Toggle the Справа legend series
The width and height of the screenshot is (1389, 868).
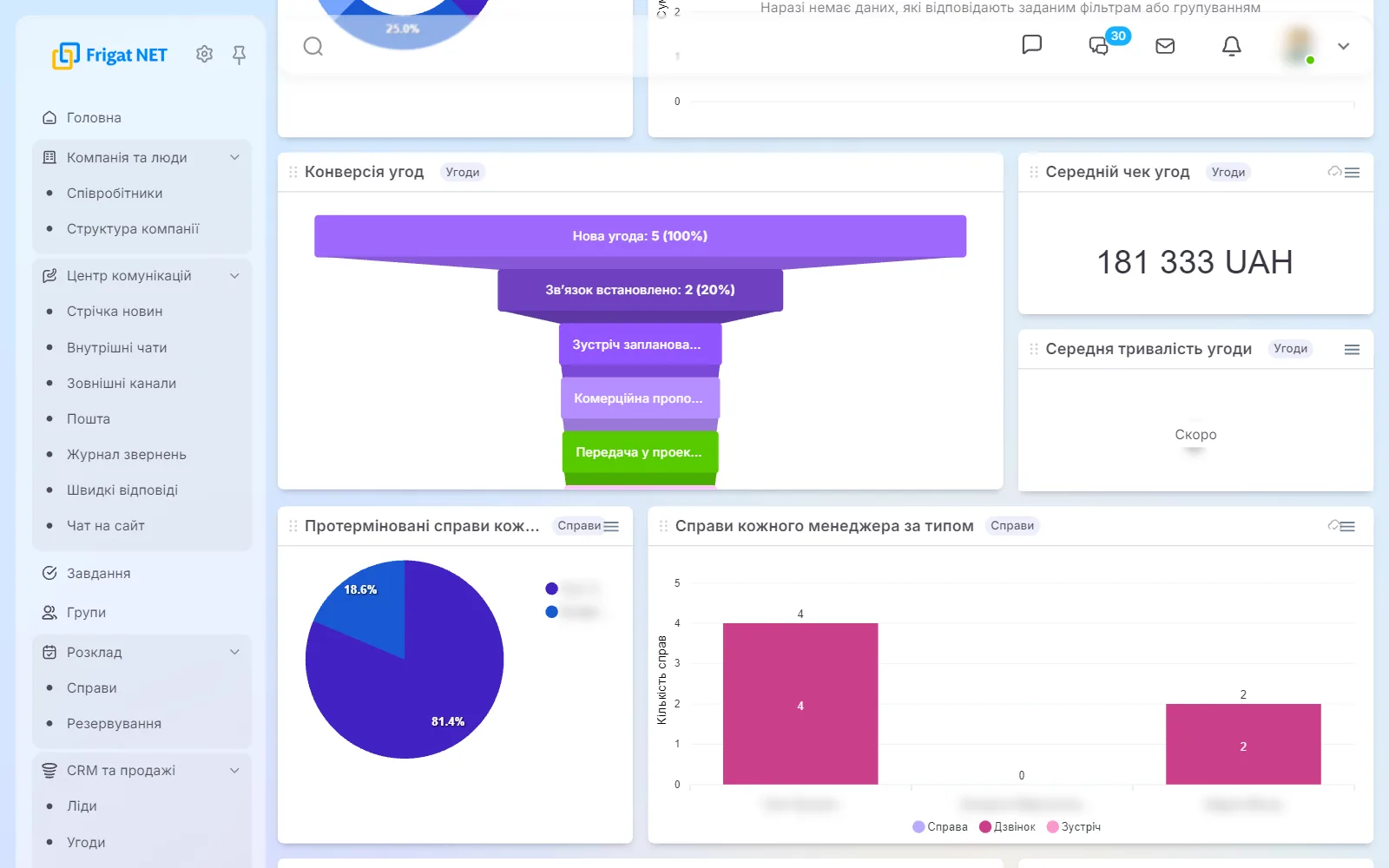tap(939, 826)
